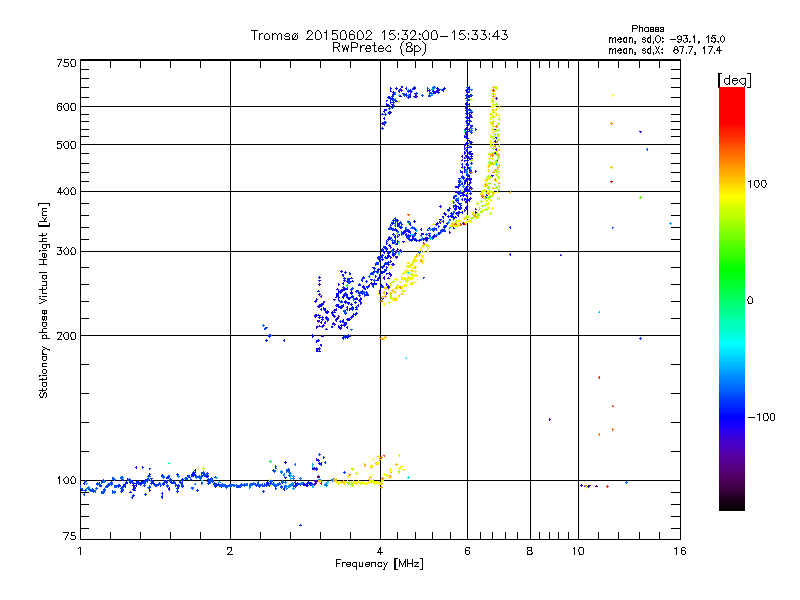Click the "mean, sd,X: 87.7, 17.4" line
This screenshot has width=800, height=600.
coord(665,51)
